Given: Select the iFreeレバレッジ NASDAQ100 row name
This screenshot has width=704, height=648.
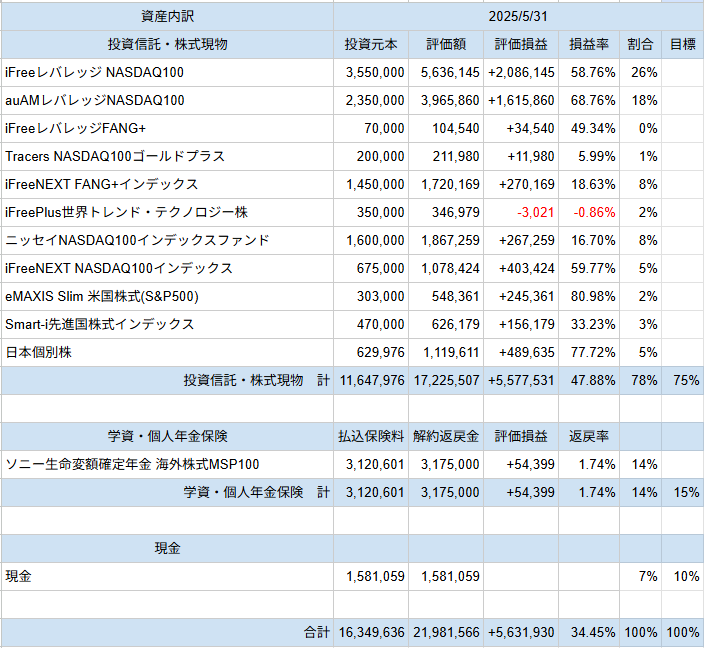Looking at the screenshot, I should tap(167, 72).
